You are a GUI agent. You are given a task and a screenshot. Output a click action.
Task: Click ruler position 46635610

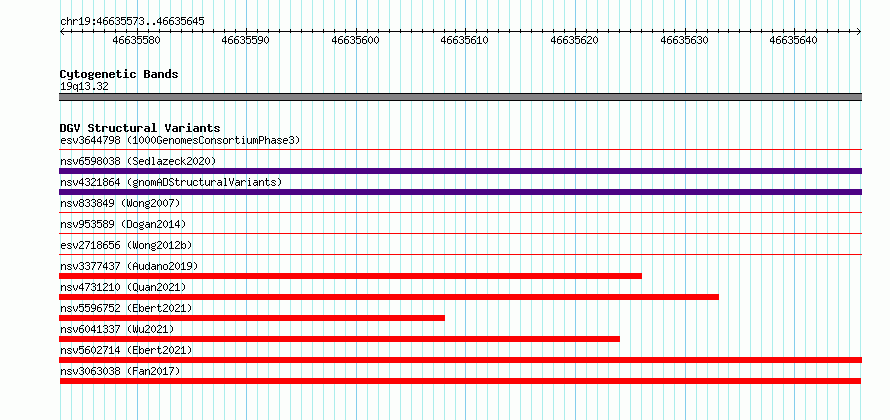coord(465,40)
